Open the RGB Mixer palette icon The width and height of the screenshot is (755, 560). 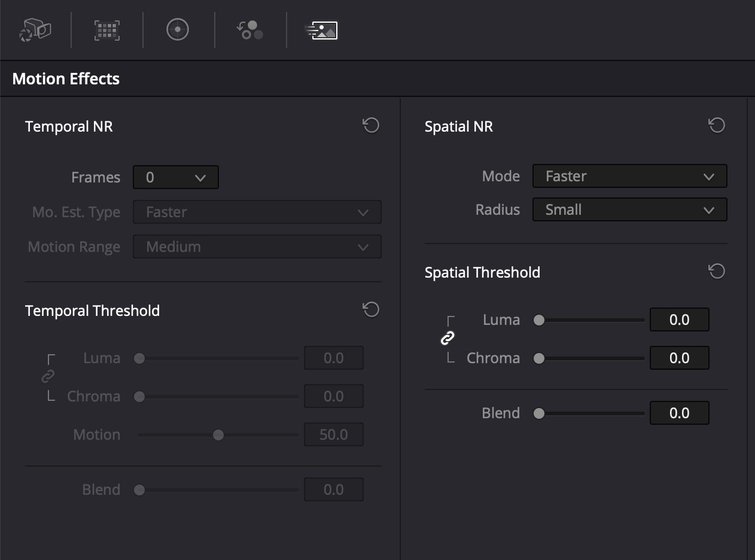click(250, 30)
